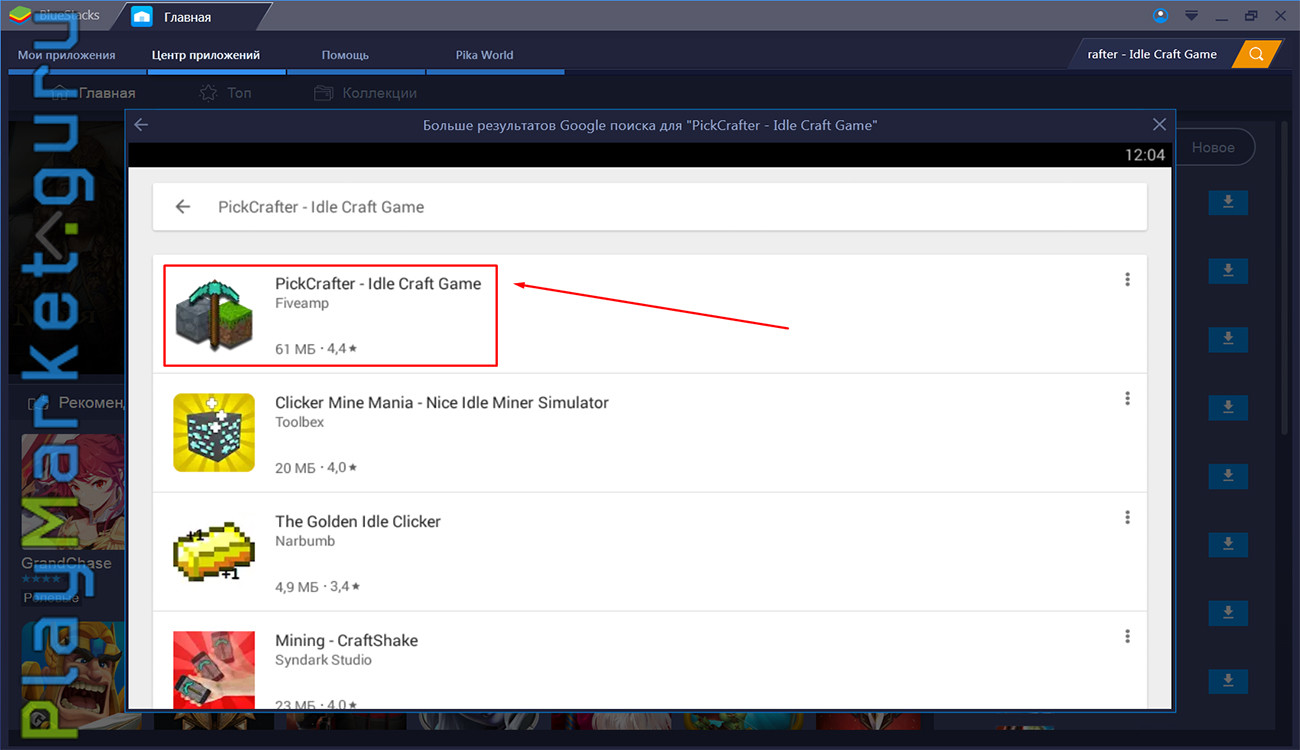1300x750 pixels.
Task: Click the Новое button in the background
Action: click(1214, 147)
